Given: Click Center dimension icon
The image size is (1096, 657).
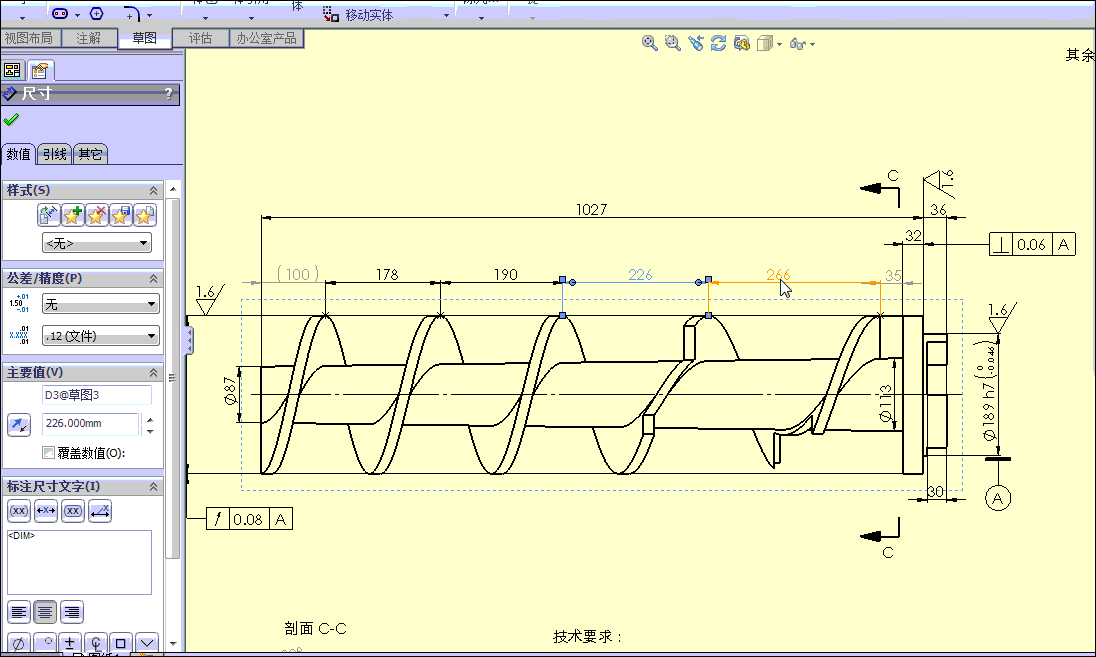Looking at the screenshot, I should pos(46,511).
